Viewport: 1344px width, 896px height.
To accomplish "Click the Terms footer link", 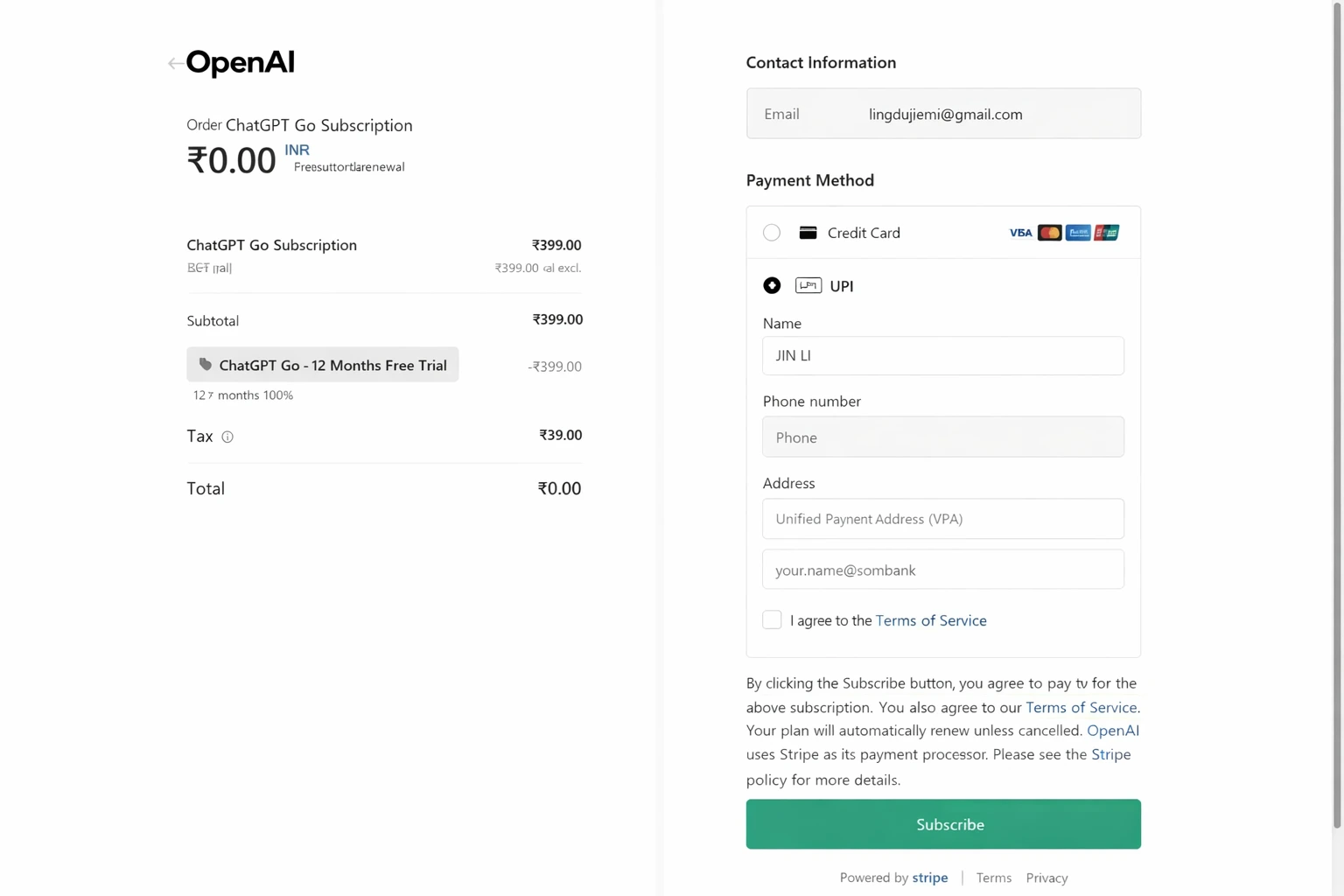I will click(993, 878).
